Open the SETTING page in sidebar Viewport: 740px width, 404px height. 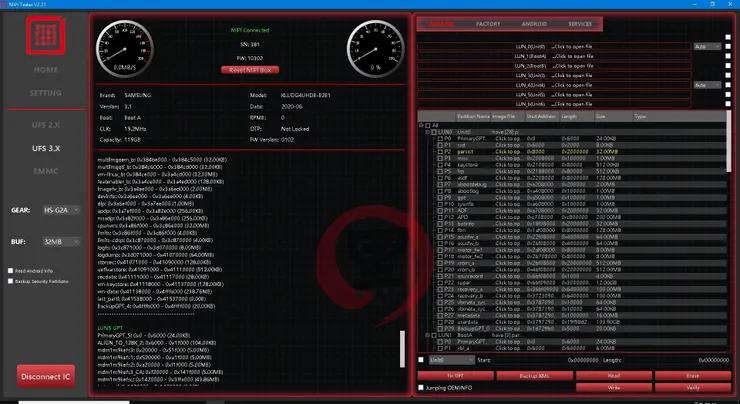click(x=46, y=93)
